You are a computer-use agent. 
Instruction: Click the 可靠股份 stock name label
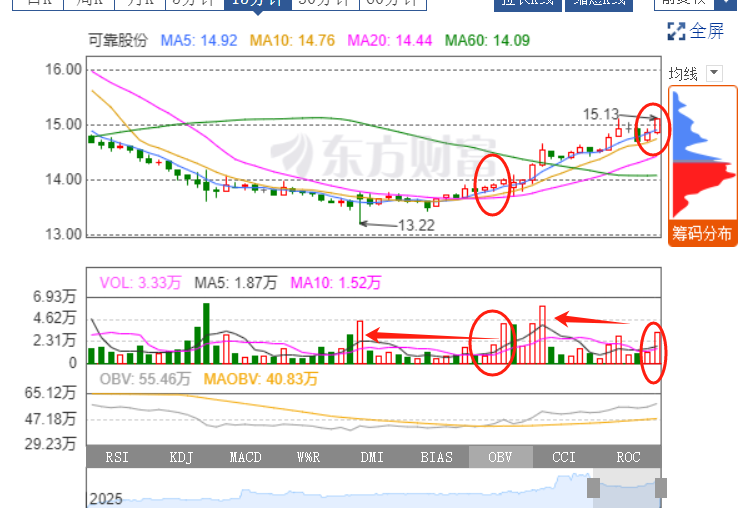[118, 40]
